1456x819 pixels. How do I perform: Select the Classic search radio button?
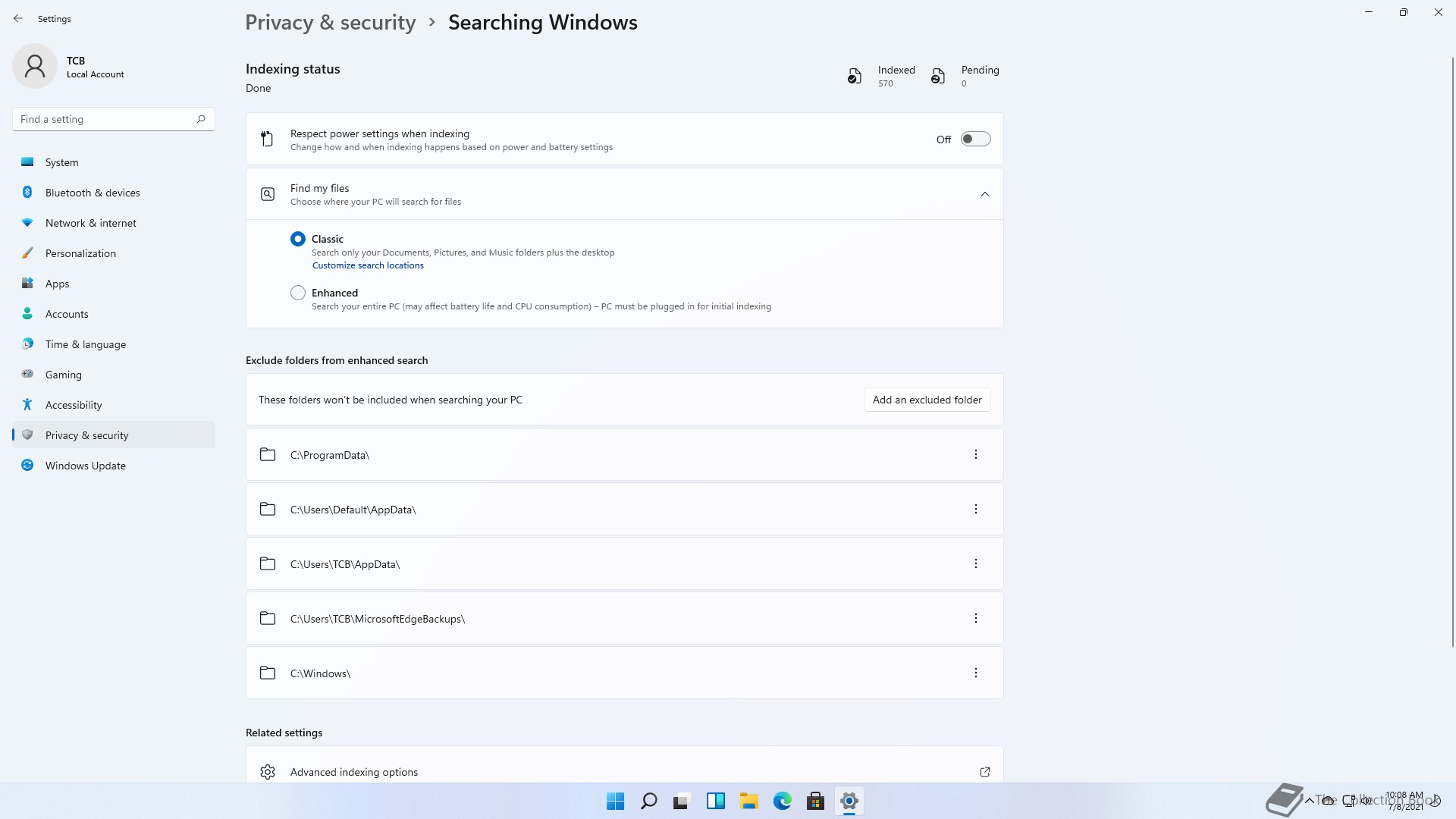pos(298,239)
